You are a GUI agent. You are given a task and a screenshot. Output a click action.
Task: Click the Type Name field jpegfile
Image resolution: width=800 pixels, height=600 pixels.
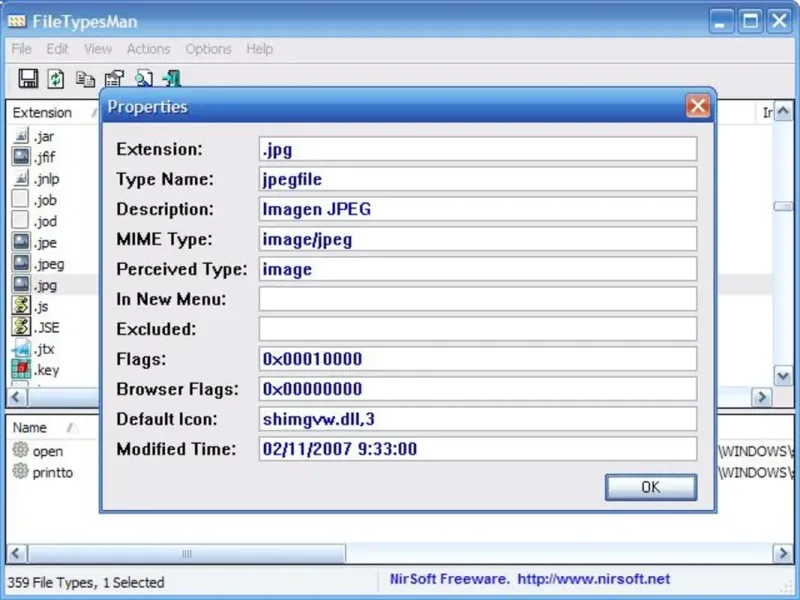click(478, 179)
